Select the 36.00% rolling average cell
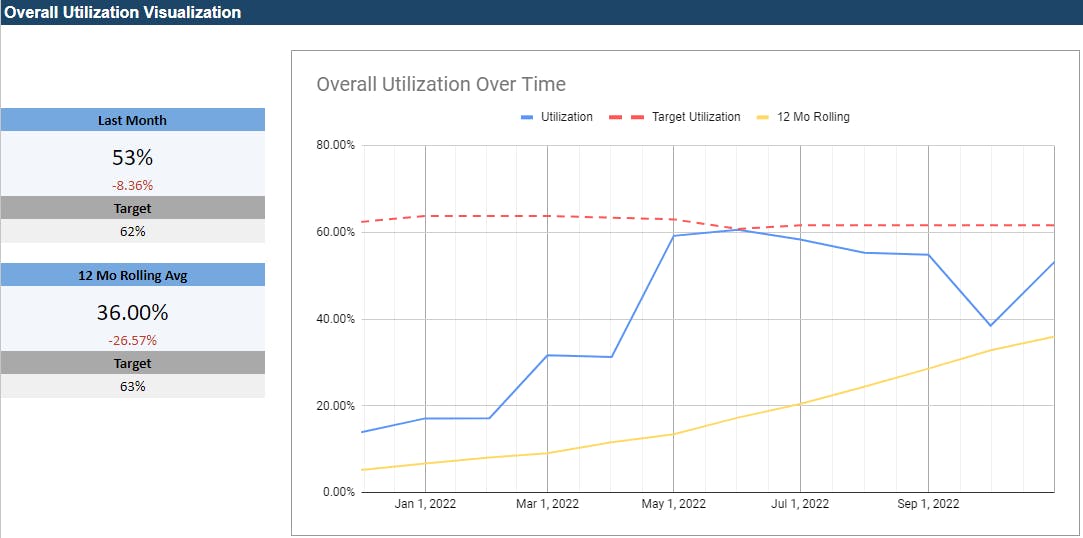The height and width of the screenshot is (538, 1083). [132, 312]
